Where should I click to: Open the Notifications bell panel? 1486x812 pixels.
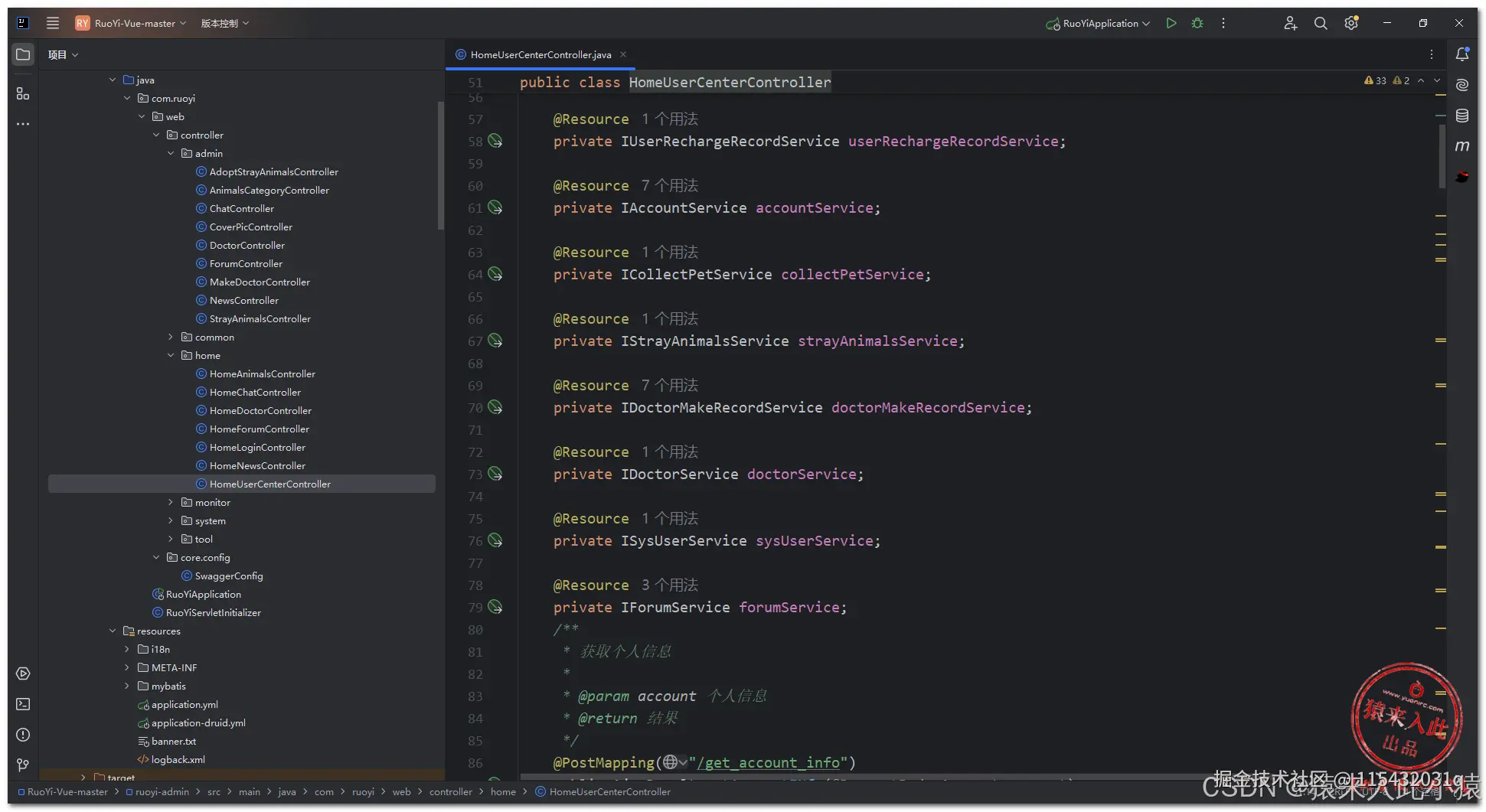click(1462, 54)
